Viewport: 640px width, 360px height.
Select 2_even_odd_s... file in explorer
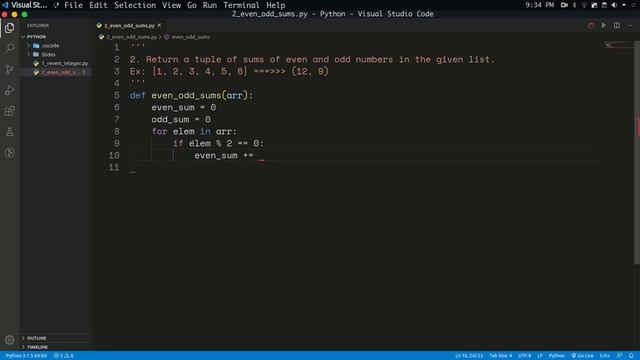(x=58, y=72)
